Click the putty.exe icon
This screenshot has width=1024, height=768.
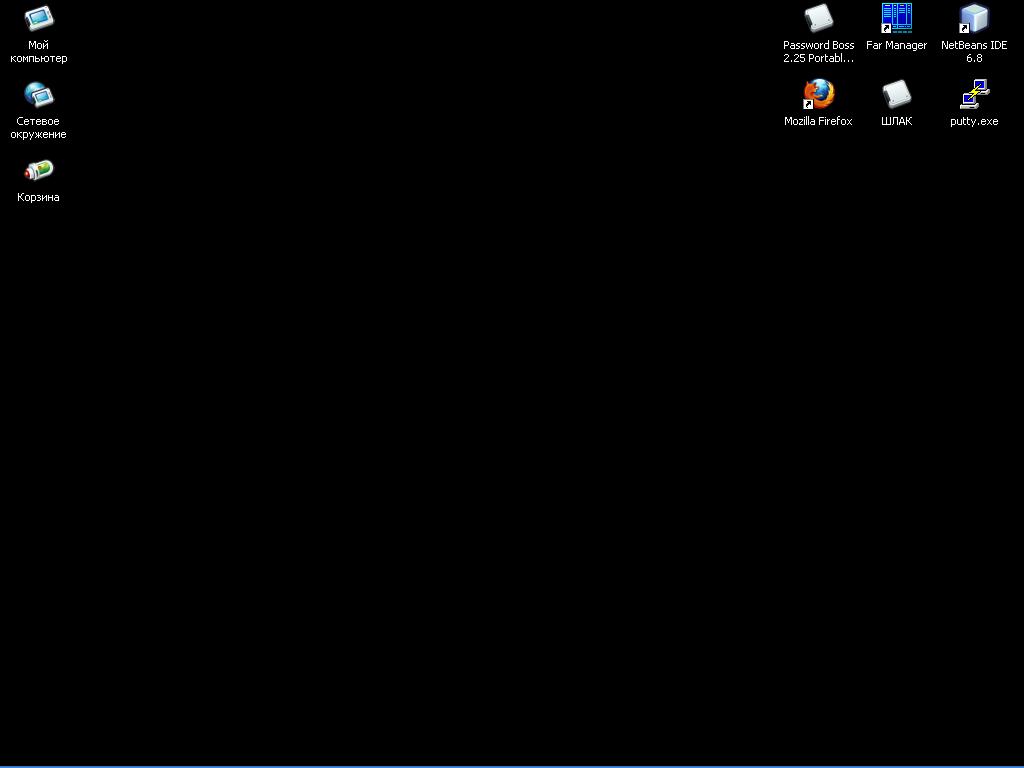pos(973,95)
